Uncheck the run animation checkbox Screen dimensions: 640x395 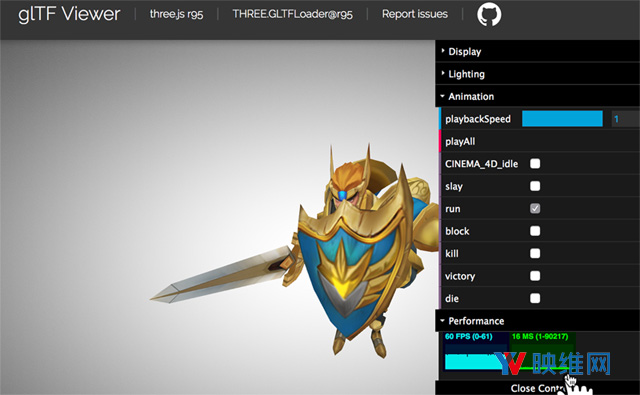pos(535,209)
